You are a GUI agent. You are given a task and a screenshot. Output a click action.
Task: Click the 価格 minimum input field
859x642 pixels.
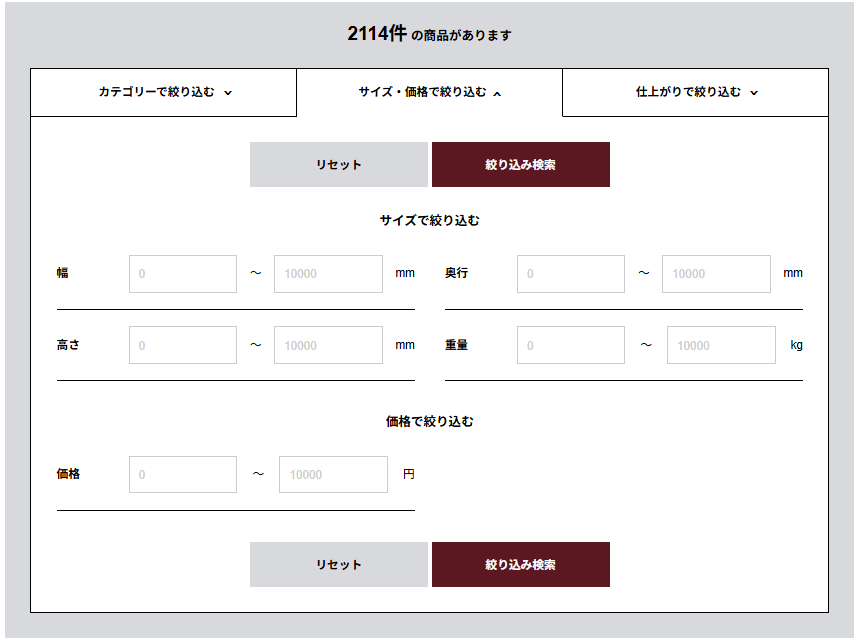tap(183, 475)
